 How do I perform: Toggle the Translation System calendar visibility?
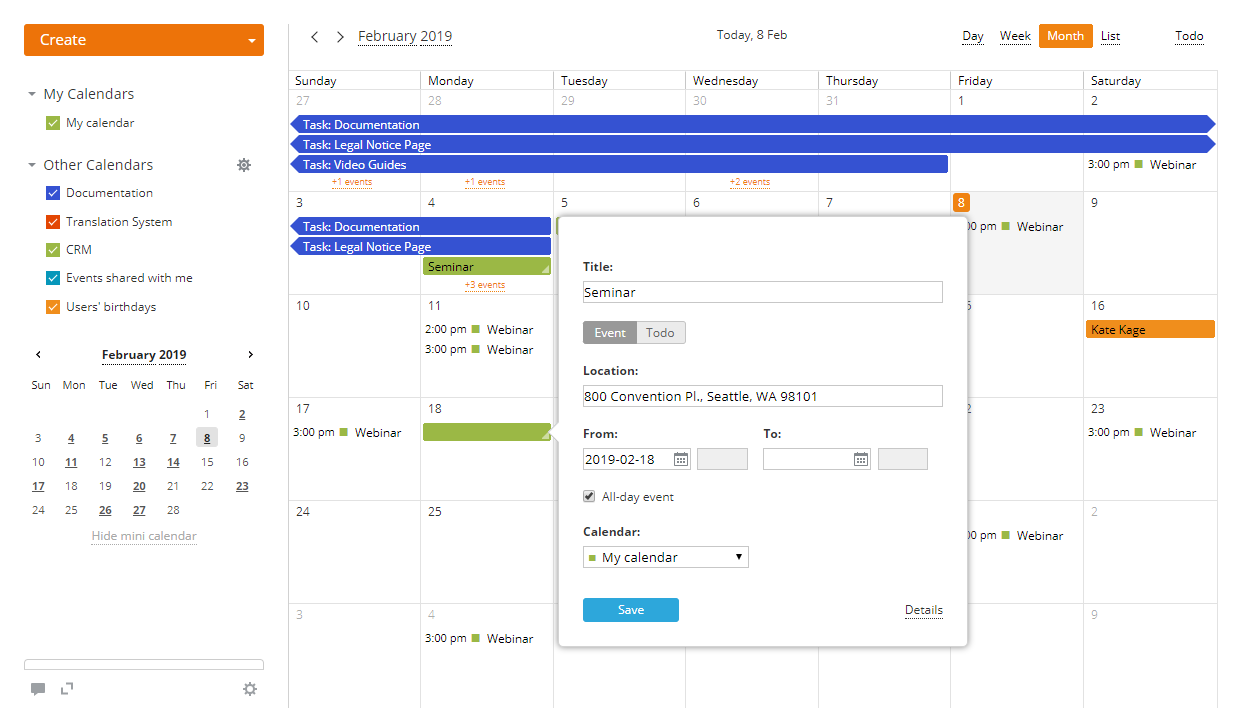[52, 221]
